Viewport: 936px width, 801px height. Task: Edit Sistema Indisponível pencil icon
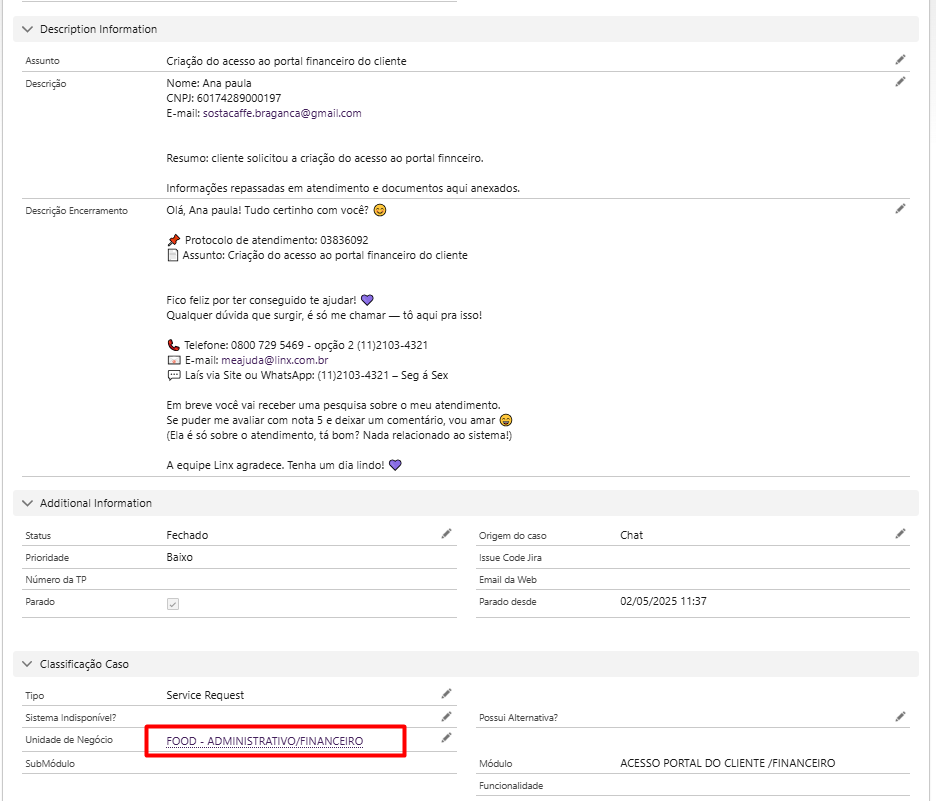[x=447, y=716]
